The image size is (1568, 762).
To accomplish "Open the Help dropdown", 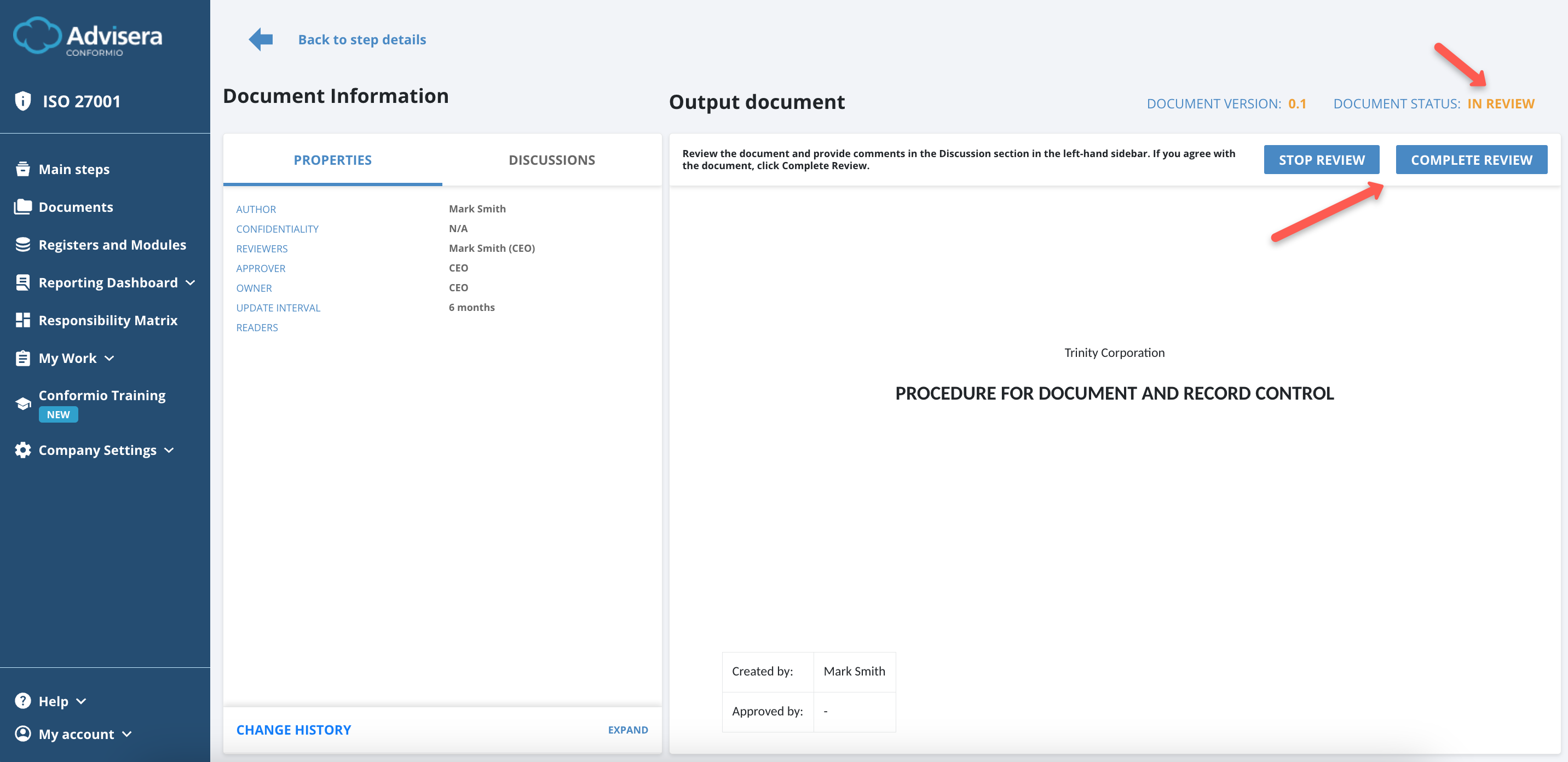I will pos(82,701).
